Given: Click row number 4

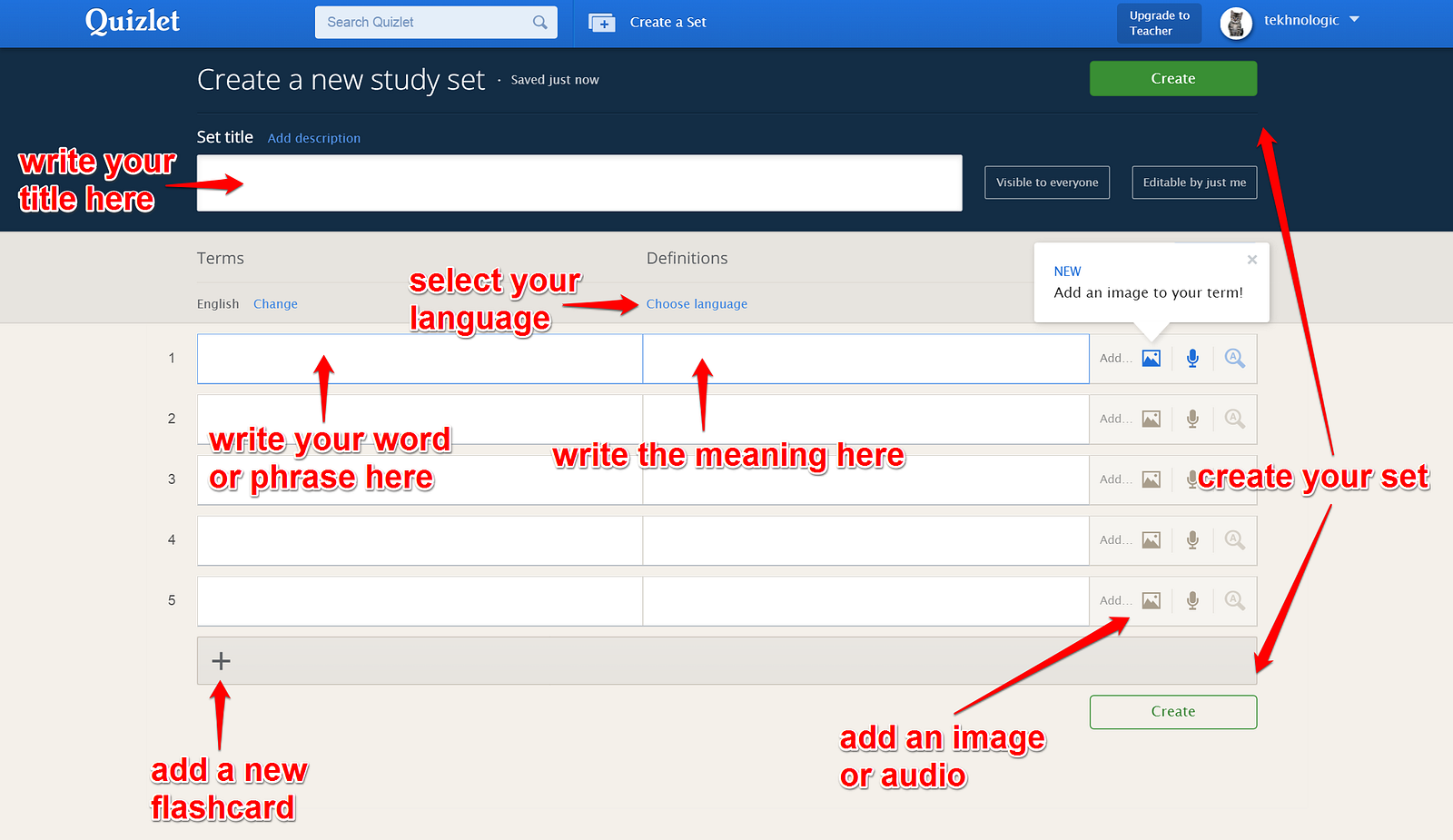Looking at the screenshot, I should point(172,540).
